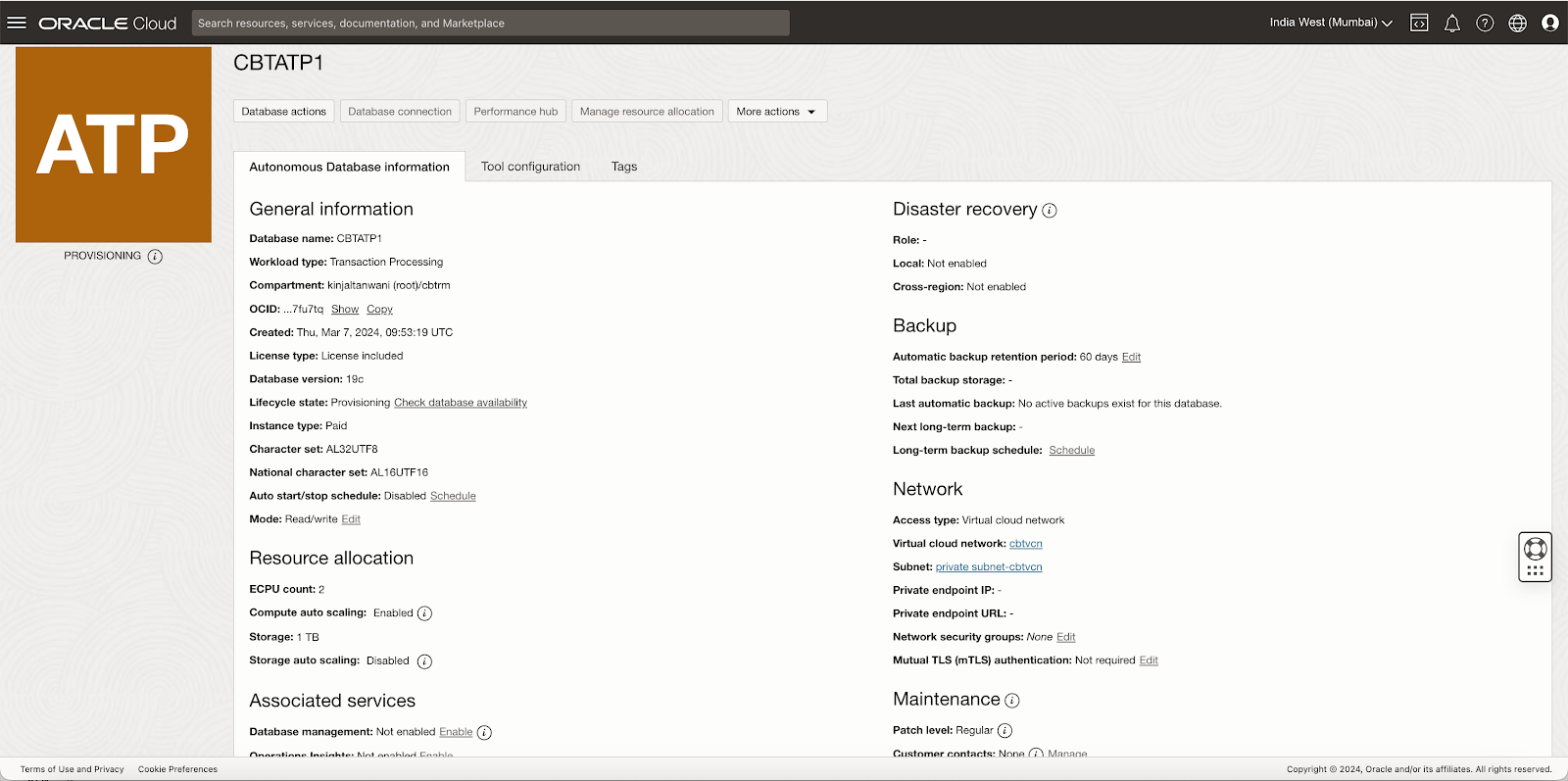Image resolution: width=1568 pixels, height=781 pixels.
Task: Open the India West (Mumbai) region dropdown
Action: pyautogui.click(x=1331, y=23)
